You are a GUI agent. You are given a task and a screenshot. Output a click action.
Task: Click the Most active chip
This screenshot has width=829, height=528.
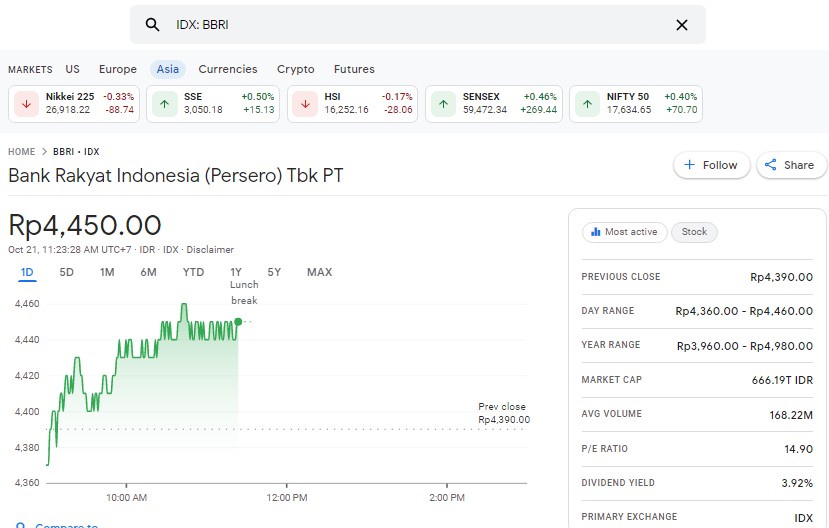[x=624, y=232]
